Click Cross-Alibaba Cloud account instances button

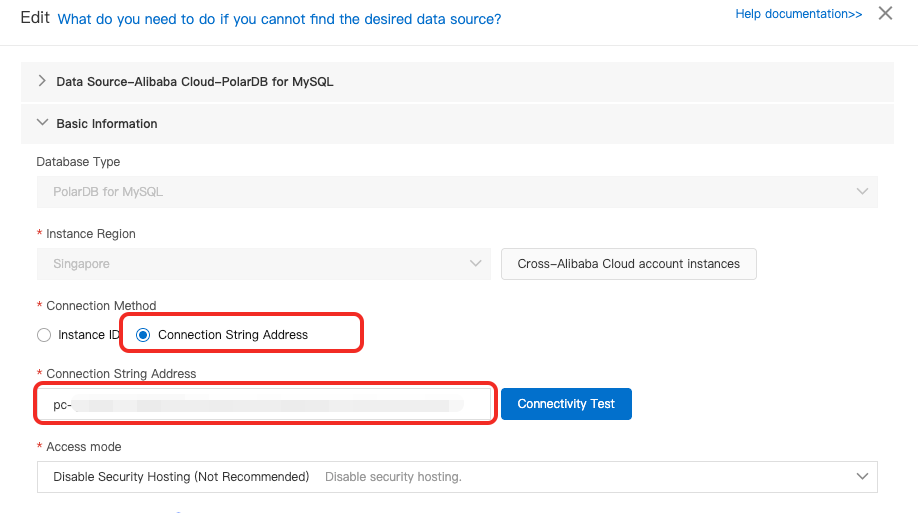628,264
